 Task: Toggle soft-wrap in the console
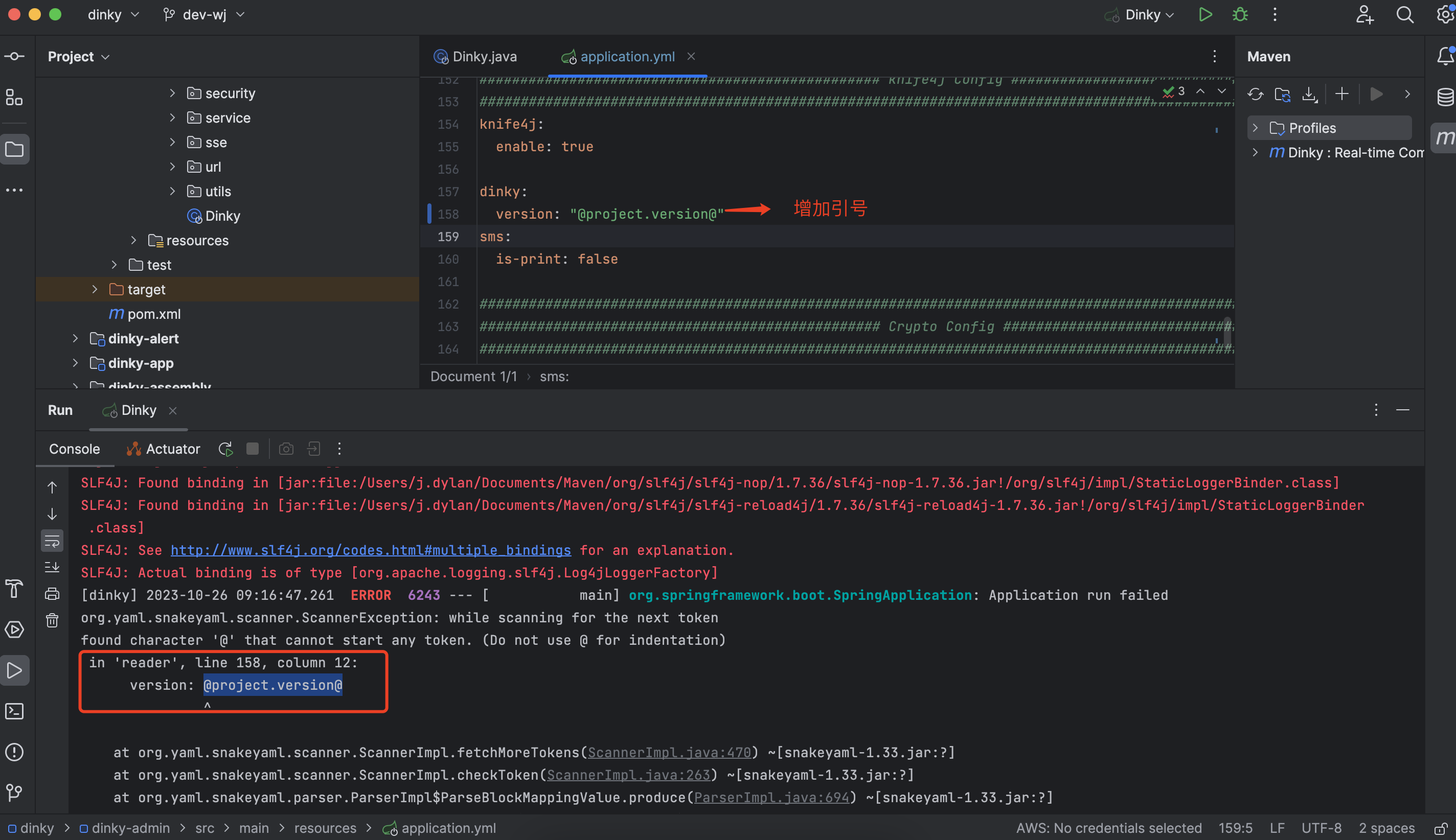click(x=52, y=541)
